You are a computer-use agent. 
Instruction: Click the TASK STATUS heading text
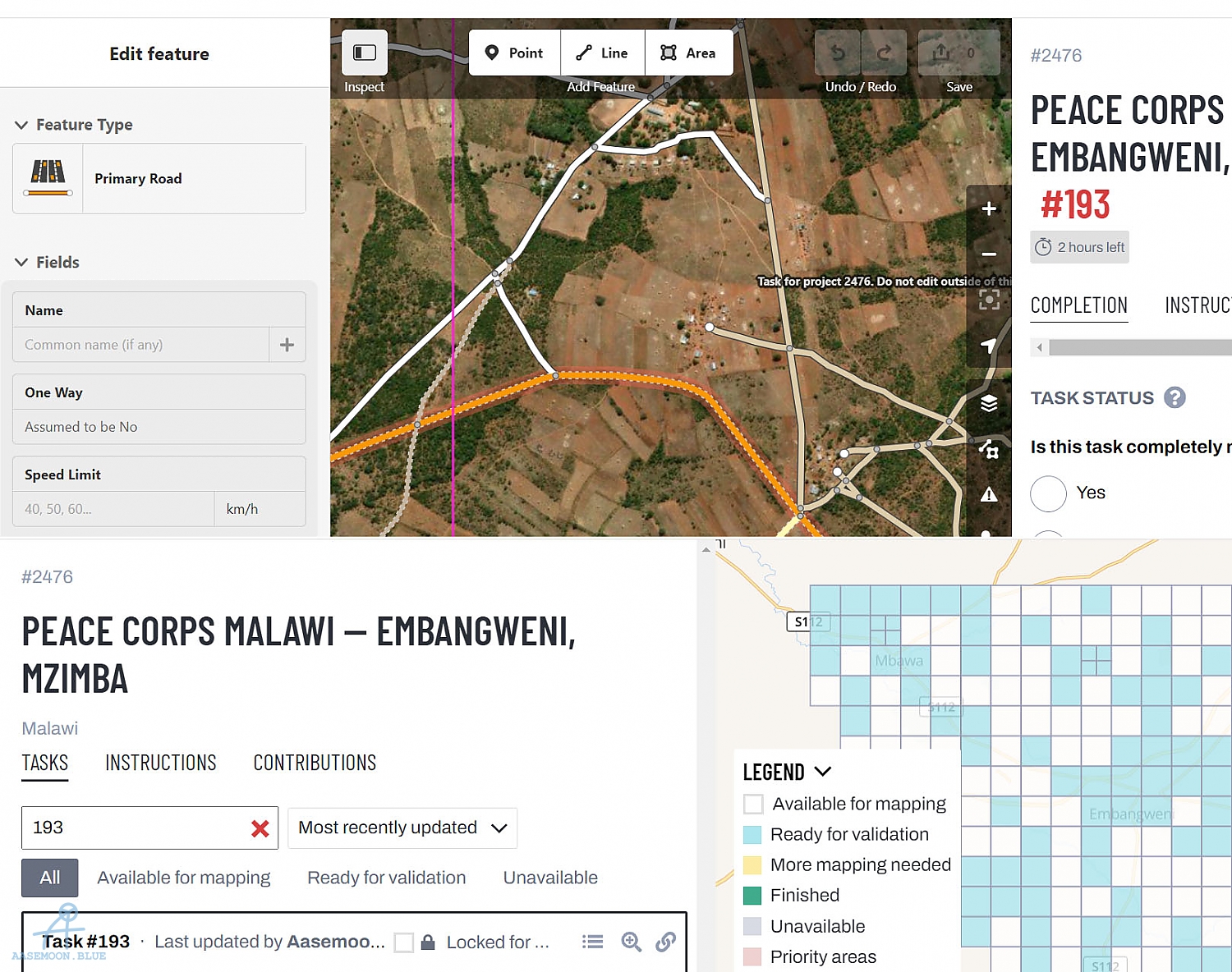point(1092,398)
